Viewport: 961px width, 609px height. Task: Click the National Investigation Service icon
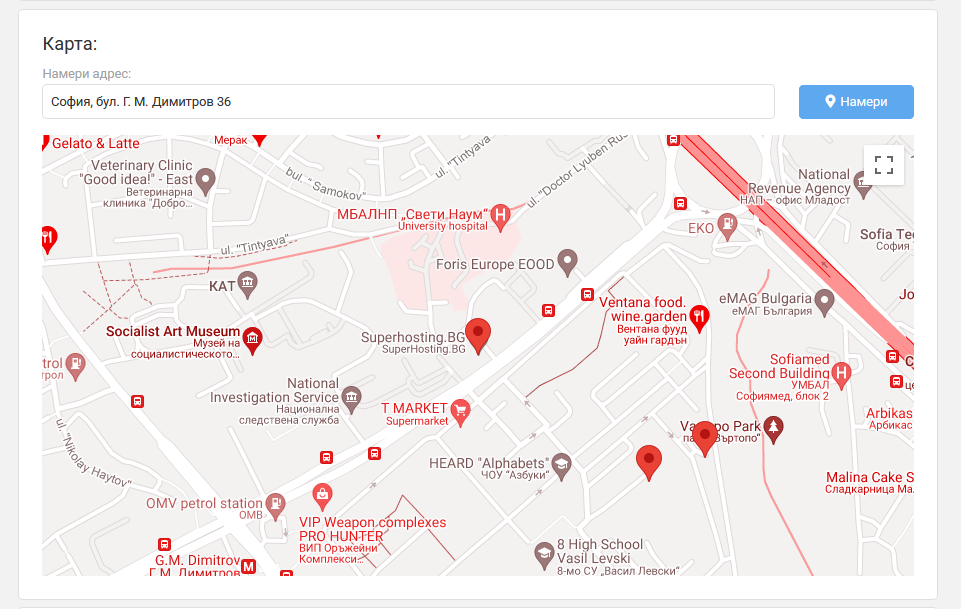[x=351, y=399]
